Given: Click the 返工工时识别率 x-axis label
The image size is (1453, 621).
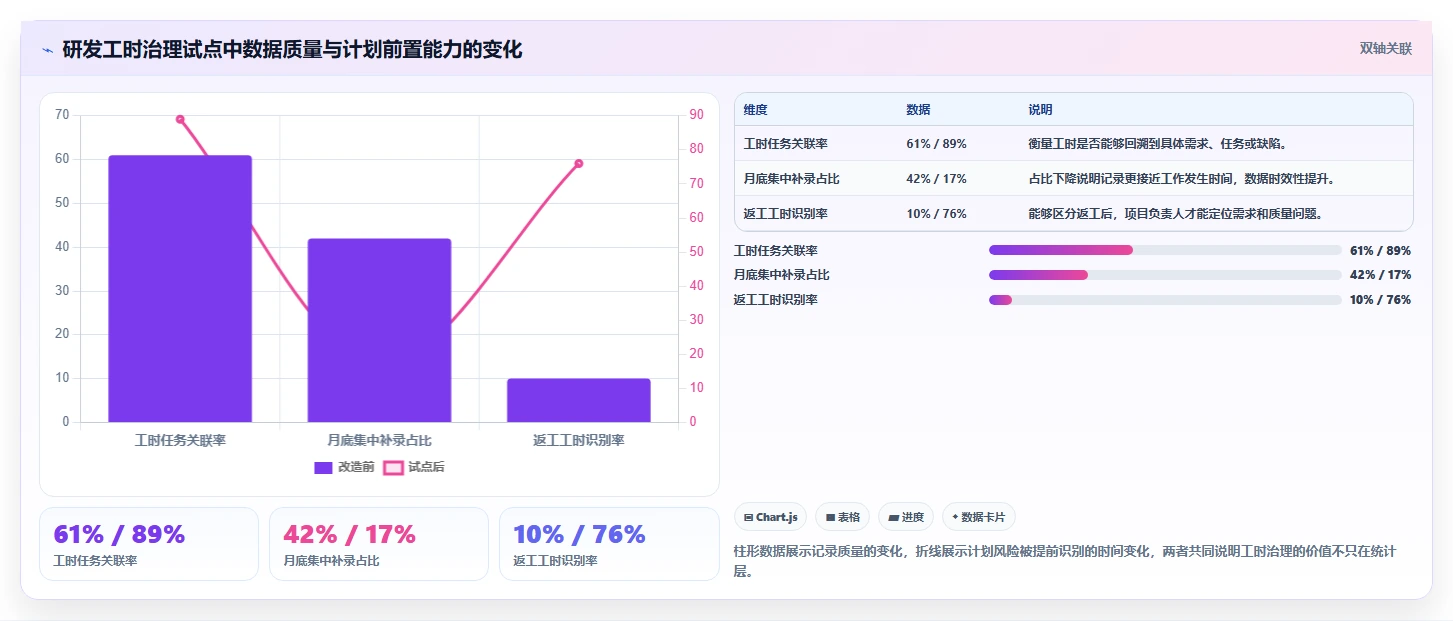Looking at the screenshot, I should [x=579, y=440].
